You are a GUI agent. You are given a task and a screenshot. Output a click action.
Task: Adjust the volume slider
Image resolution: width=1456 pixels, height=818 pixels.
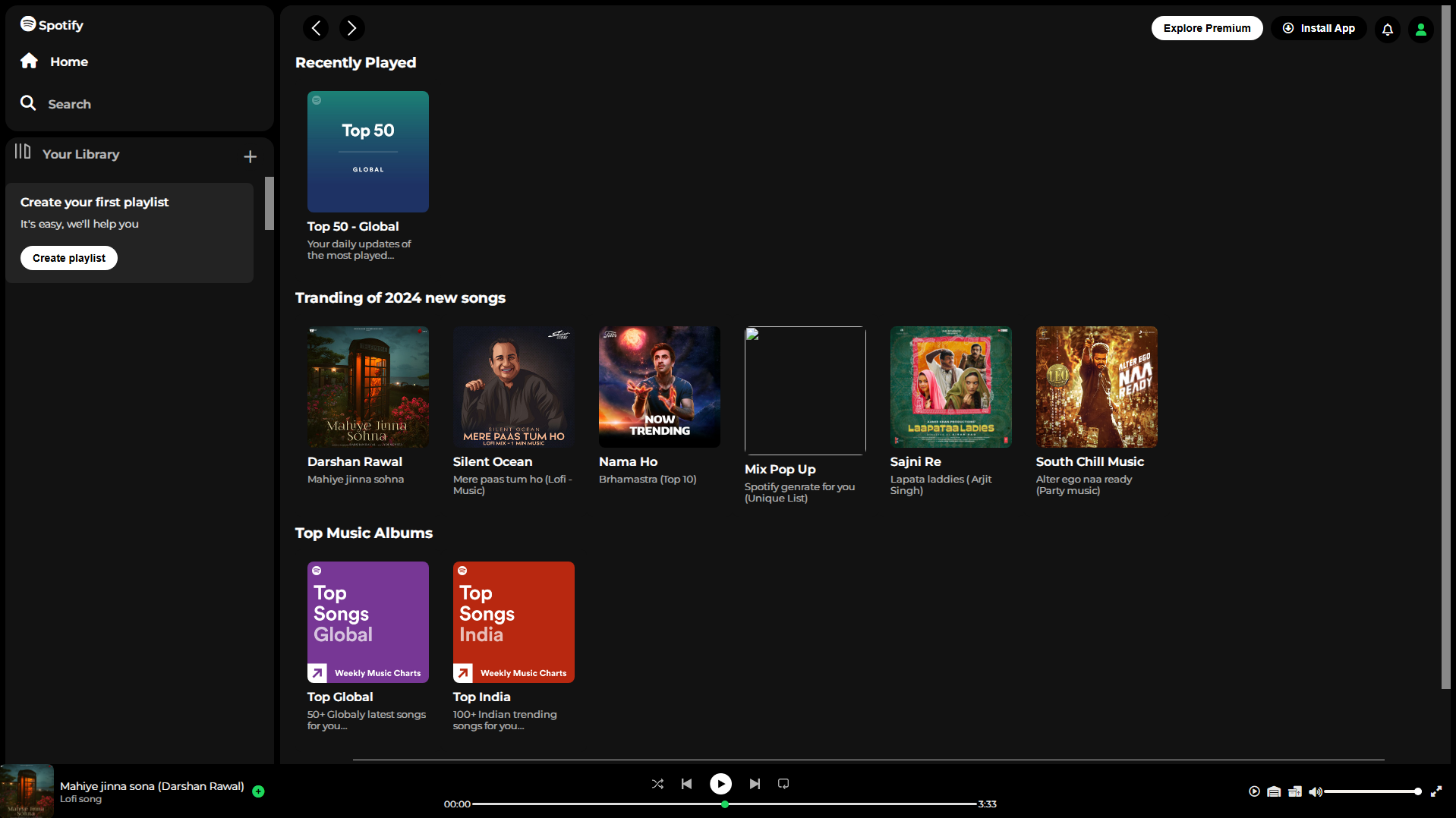click(x=1372, y=791)
